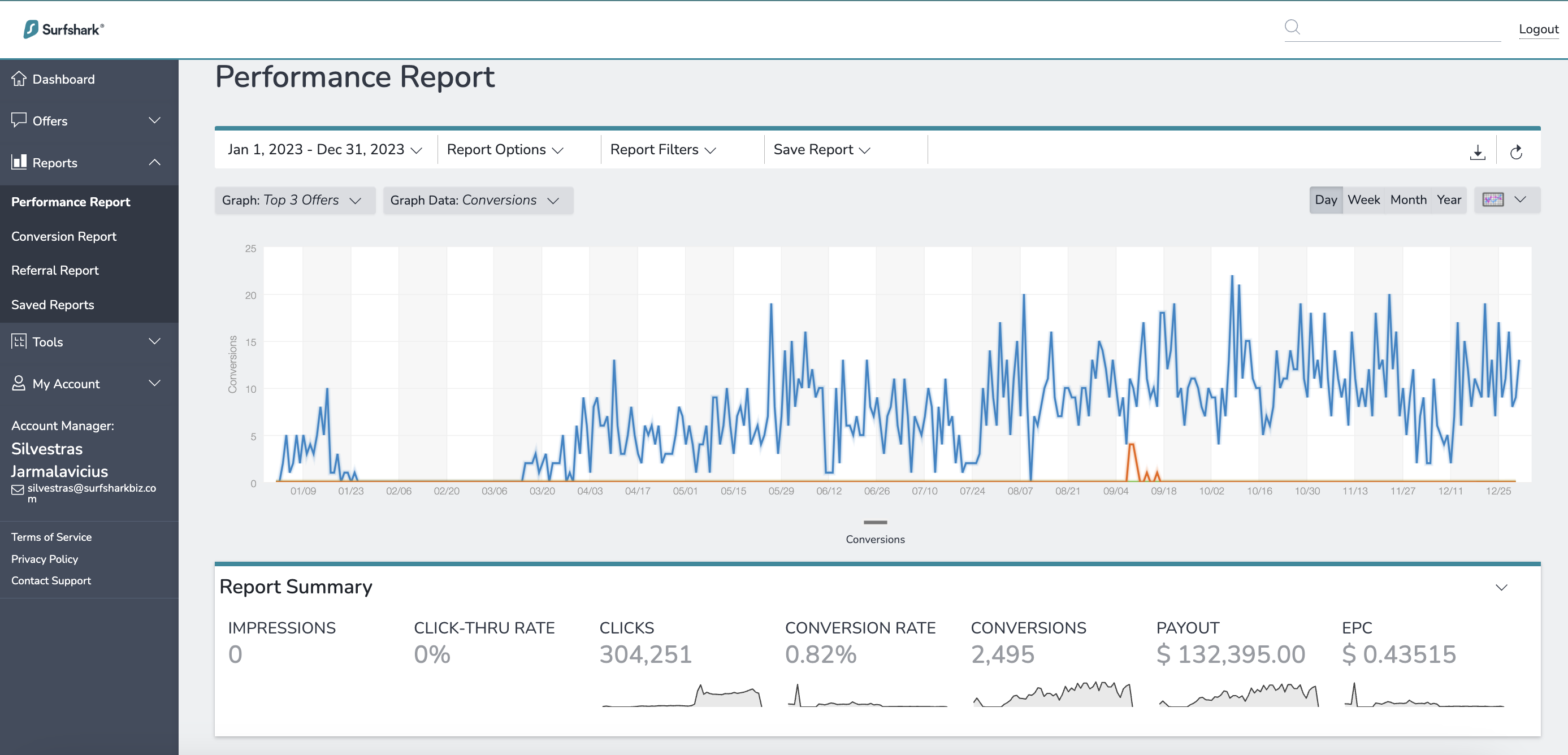Viewport: 1568px width, 755px height.
Task: Open Saved Reports in sidebar
Action: point(53,305)
